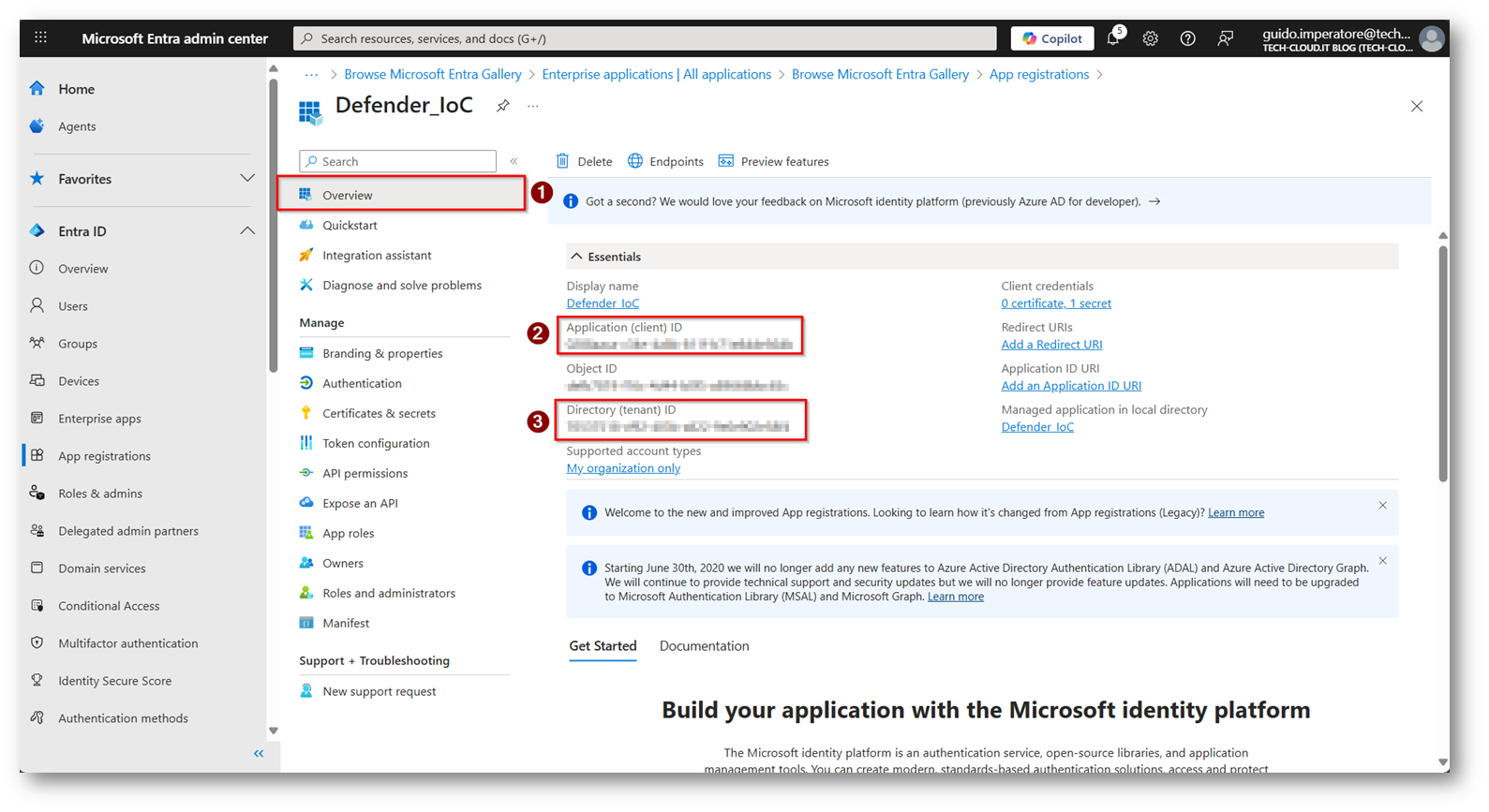Click the Add a Redirect URI link
The height and width of the screenshot is (812, 1489).
pos(1051,345)
